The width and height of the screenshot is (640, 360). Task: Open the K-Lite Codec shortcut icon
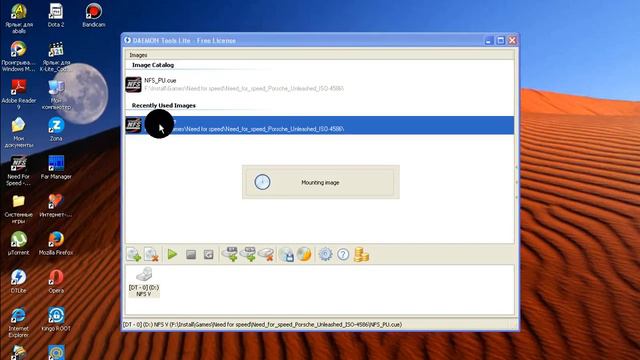coord(56,56)
